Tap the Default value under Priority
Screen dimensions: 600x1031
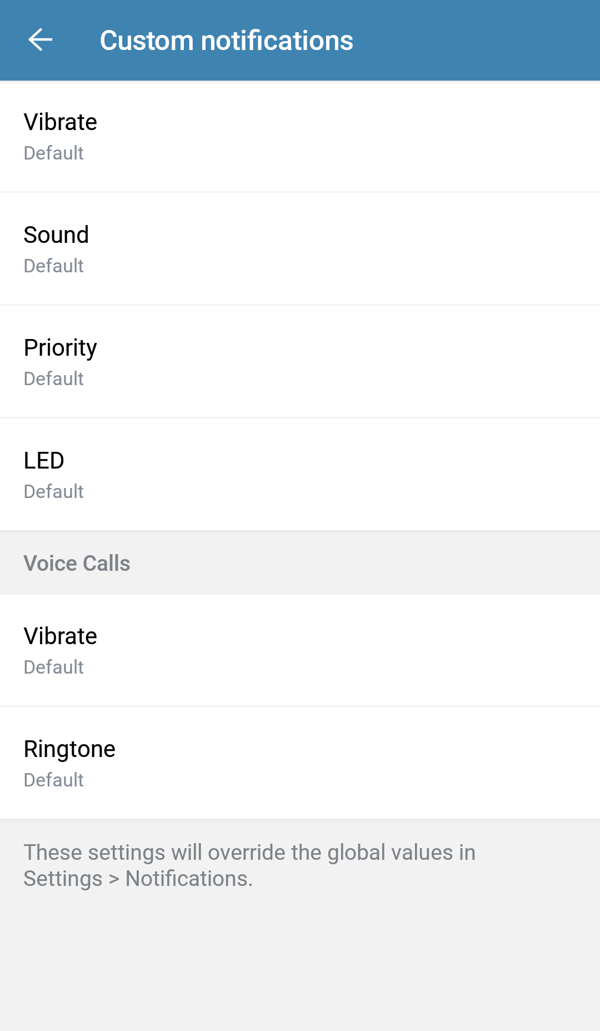[54, 379]
